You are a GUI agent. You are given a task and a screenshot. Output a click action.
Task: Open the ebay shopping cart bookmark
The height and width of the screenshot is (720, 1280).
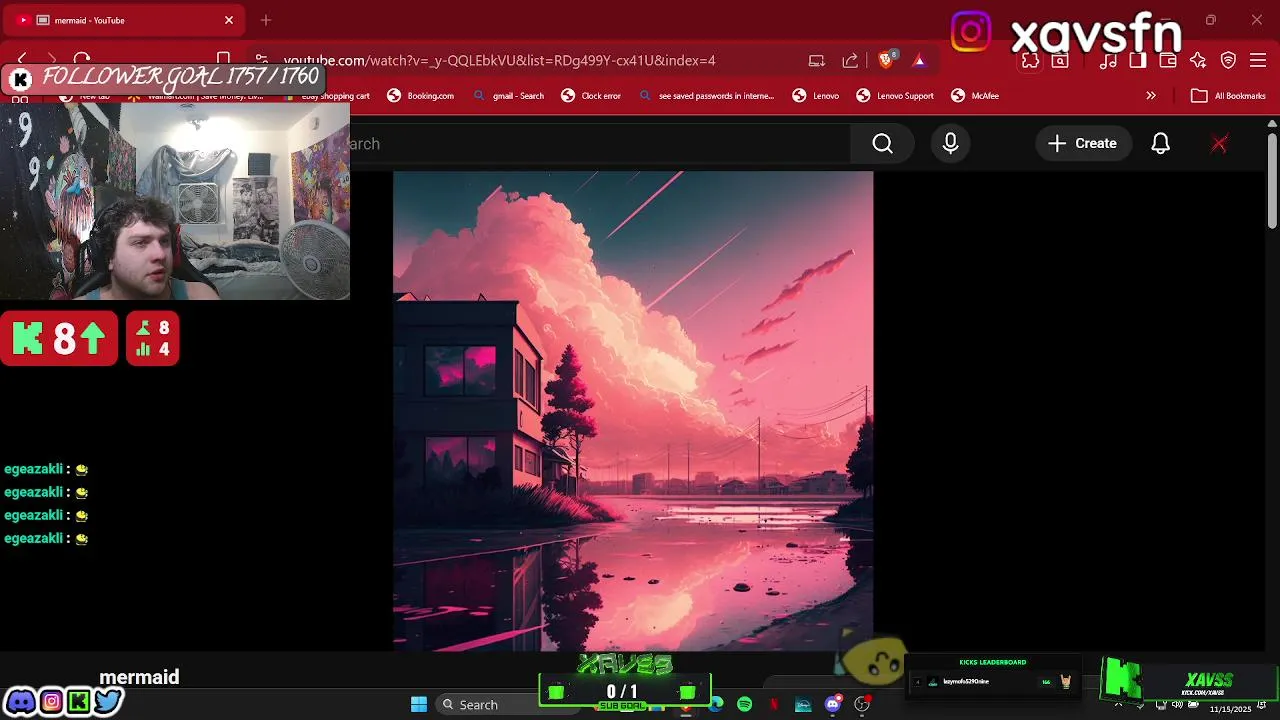pos(327,96)
